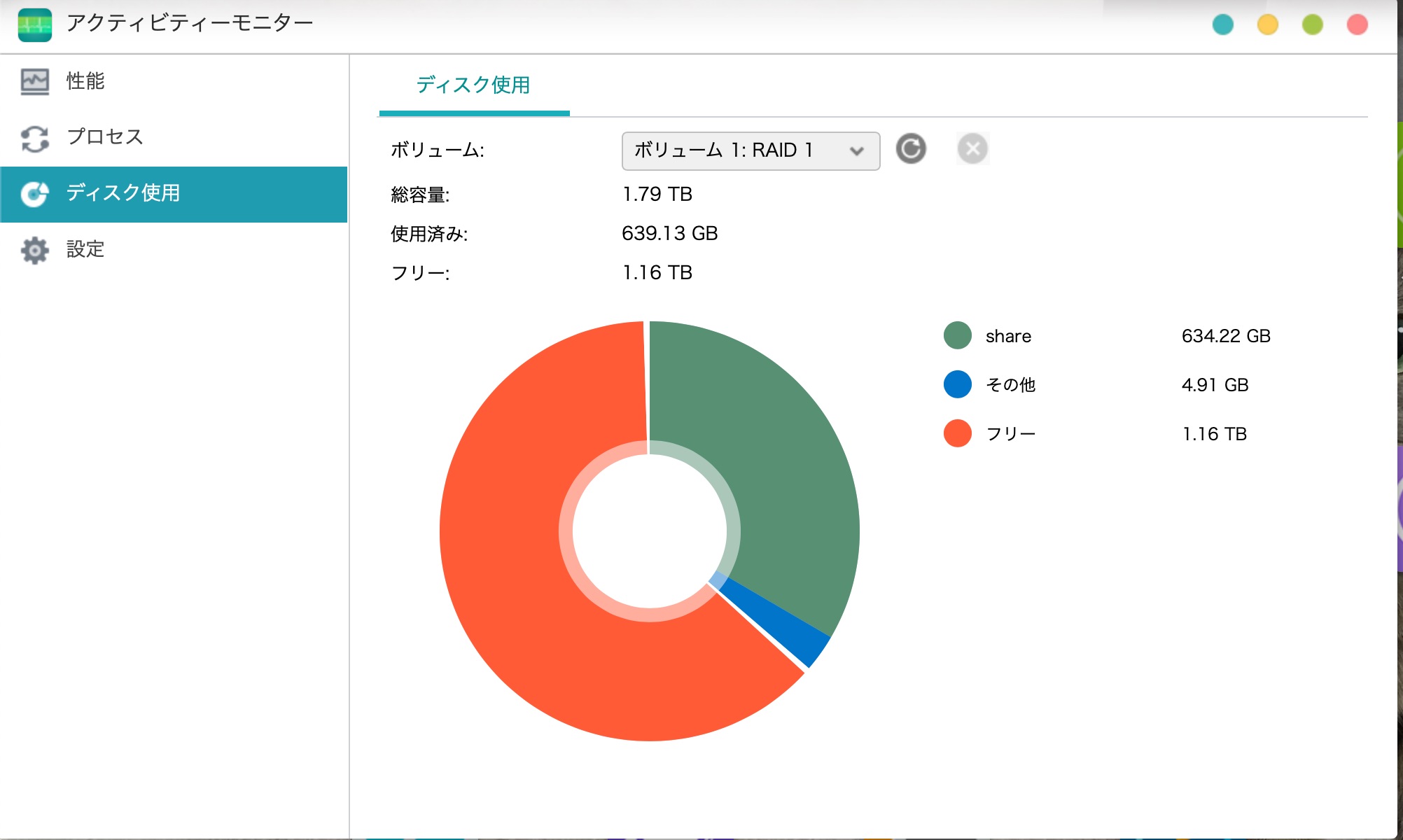
Task: Click the Activity Monitor app icon
Action: pyautogui.click(x=35, y=24)
